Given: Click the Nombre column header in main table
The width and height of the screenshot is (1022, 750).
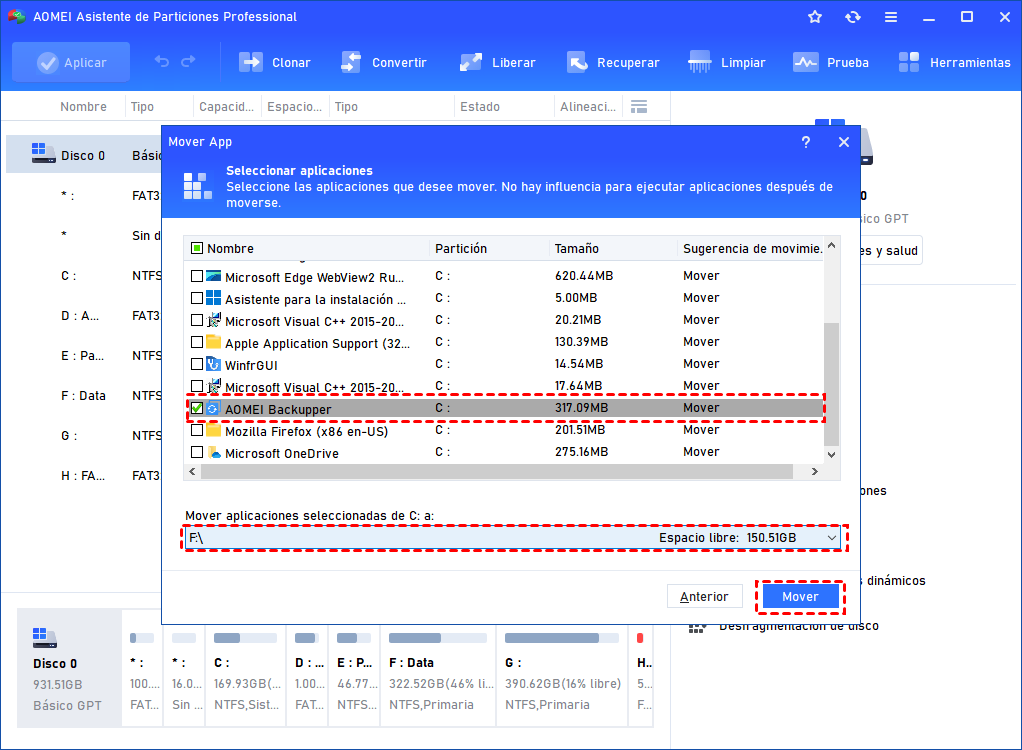Looking at the screenshot, I should pos(83,106).
